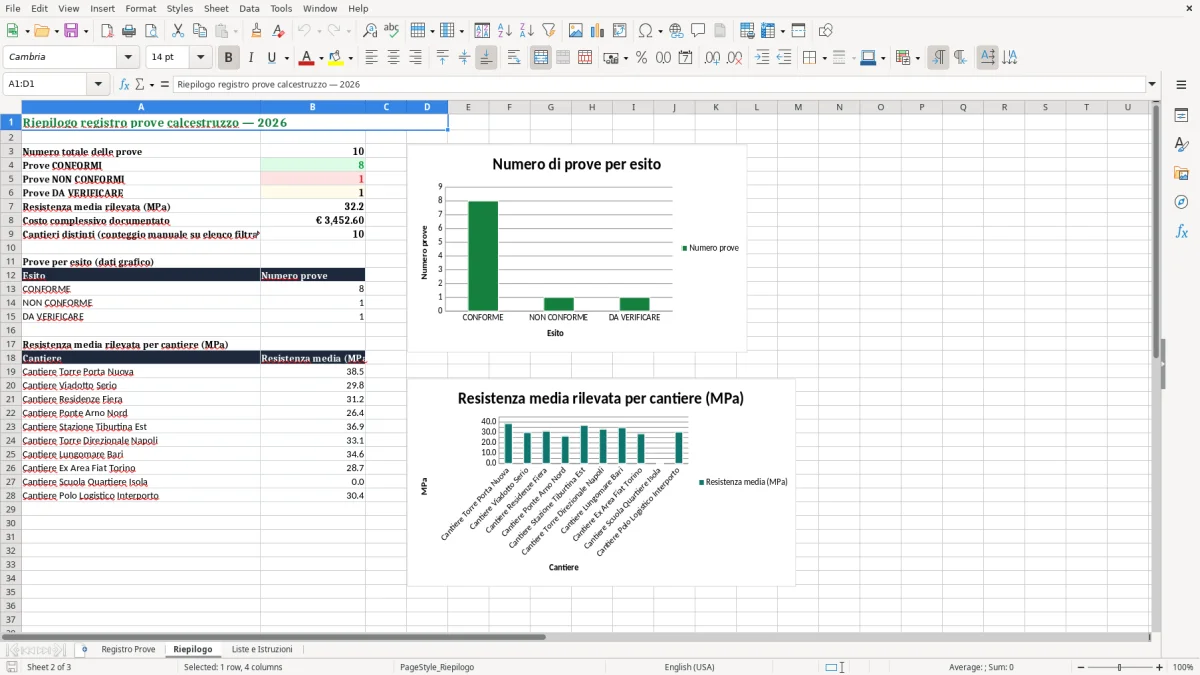The height and width of the screenshot is (675, 1200).
Task: Export directly as PDF
Action: 107,31
